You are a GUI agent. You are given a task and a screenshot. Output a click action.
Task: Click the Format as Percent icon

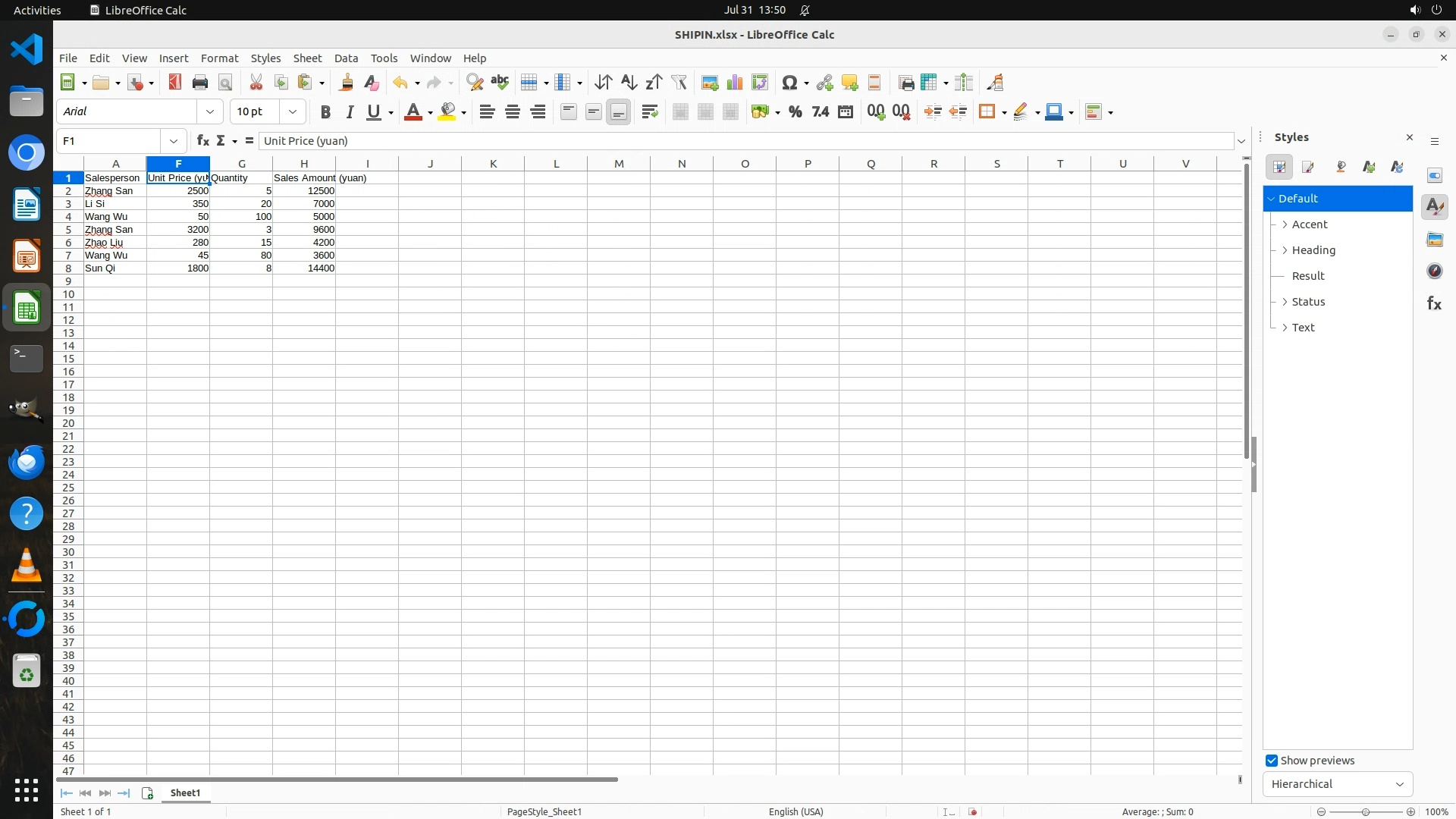795,112
